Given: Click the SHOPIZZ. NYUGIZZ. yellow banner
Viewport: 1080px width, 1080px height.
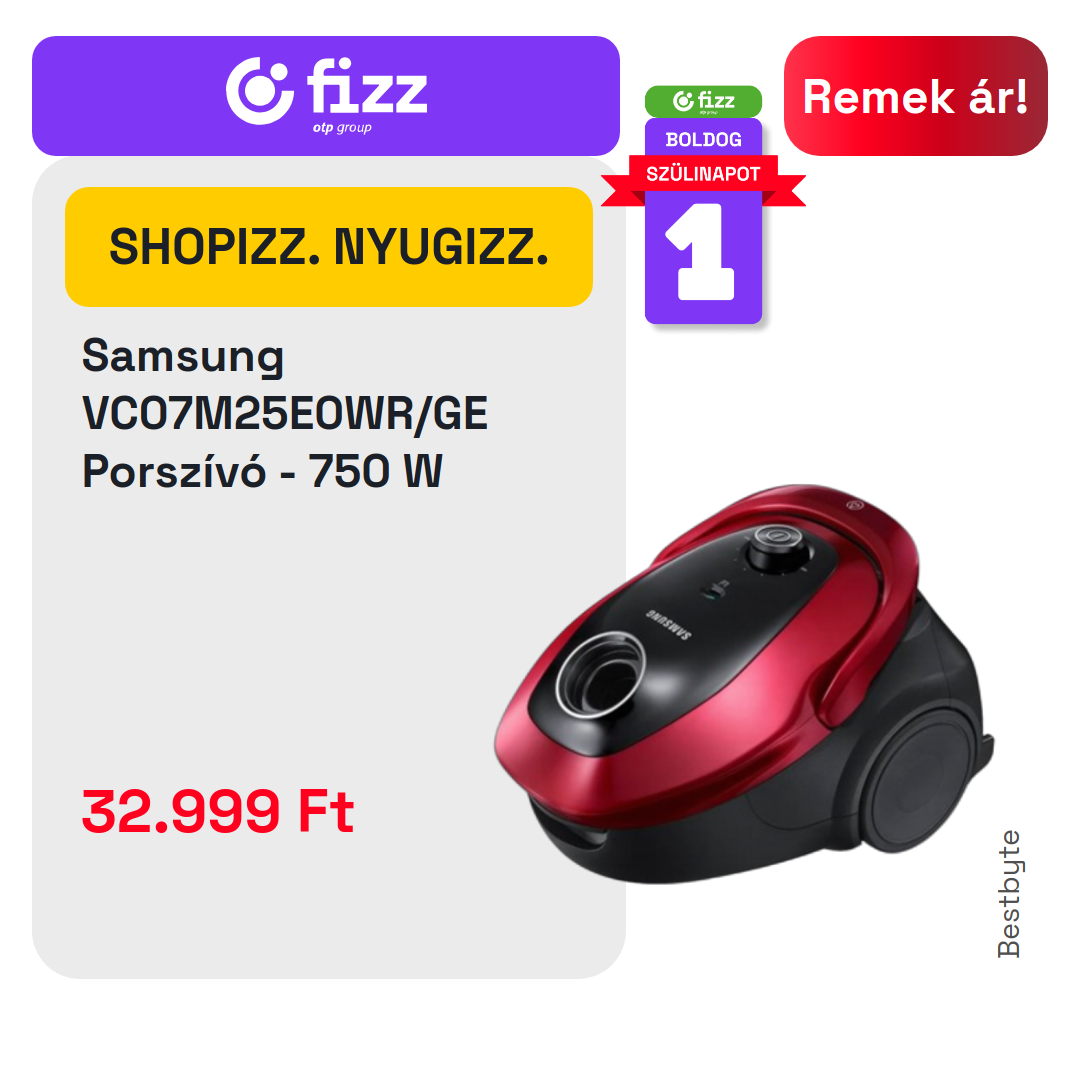Looking at the screenshot, I should pos(329,247).
